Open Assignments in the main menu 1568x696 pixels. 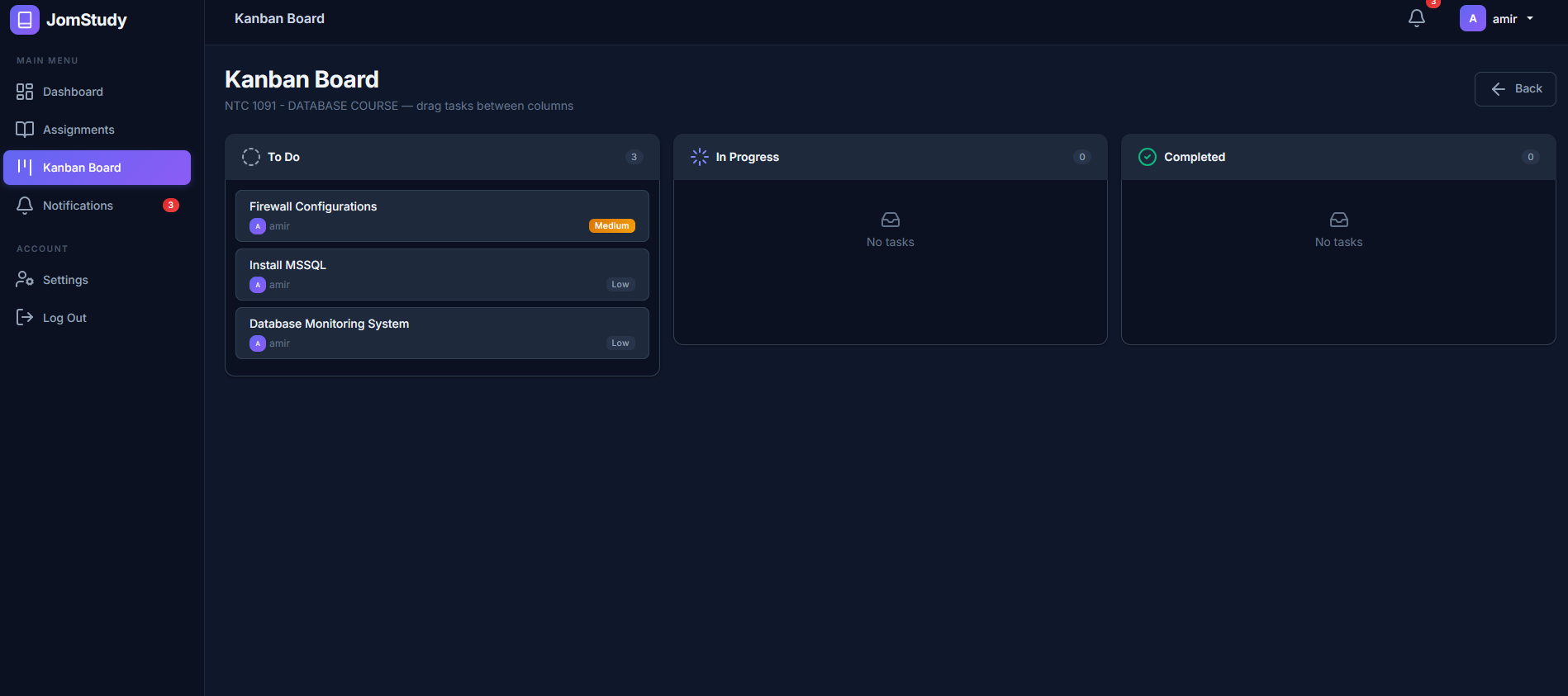pos(97,130)
